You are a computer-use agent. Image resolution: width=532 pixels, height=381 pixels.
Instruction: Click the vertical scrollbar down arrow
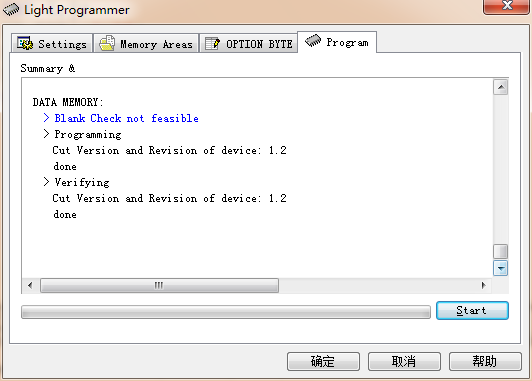[500, 269]
